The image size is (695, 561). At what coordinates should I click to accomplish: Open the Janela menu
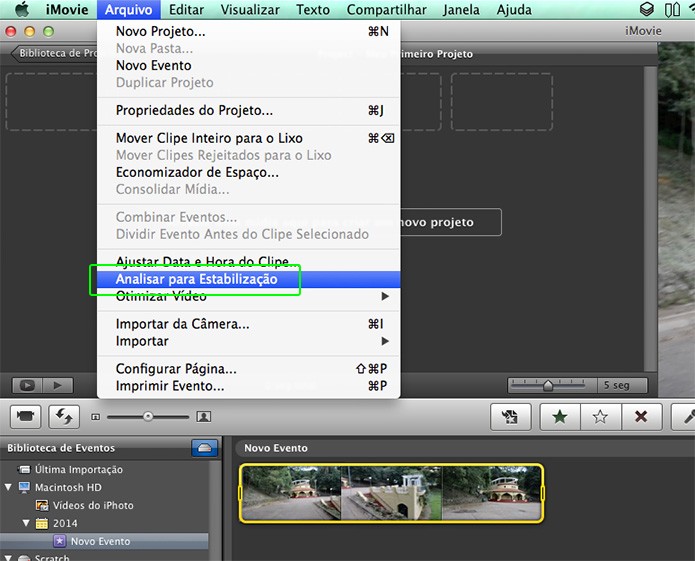point(461,9)
